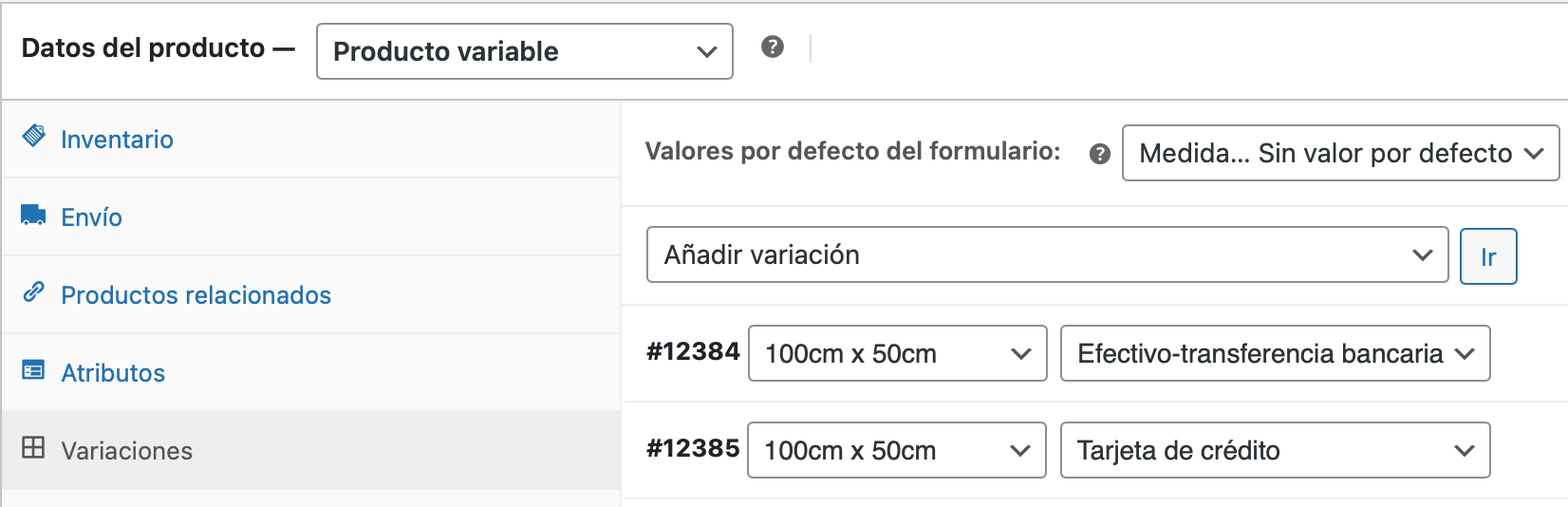Open size dropdown for variation #12385

coord(897,450)
